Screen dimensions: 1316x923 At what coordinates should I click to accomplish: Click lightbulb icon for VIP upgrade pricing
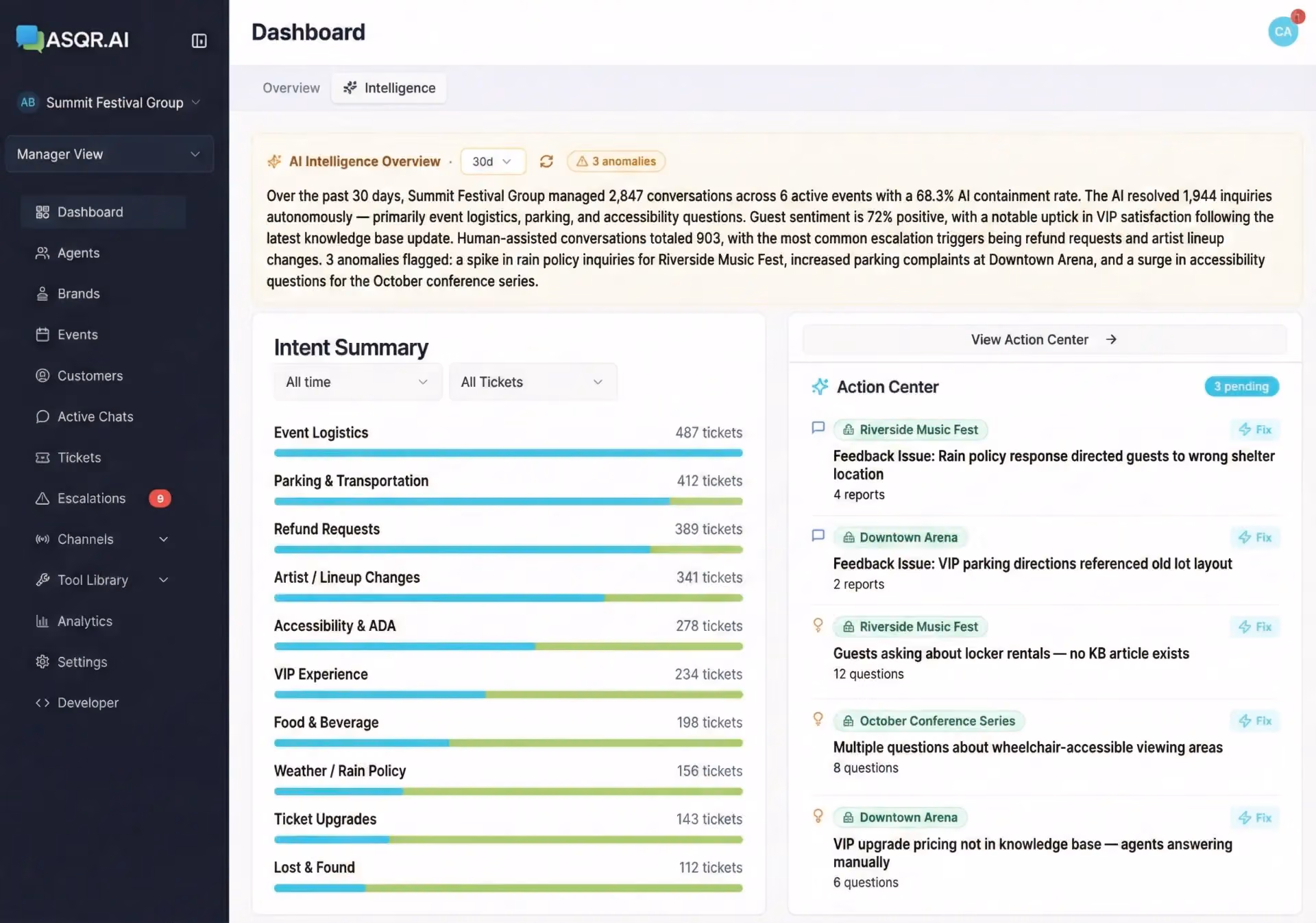point(818,815)
